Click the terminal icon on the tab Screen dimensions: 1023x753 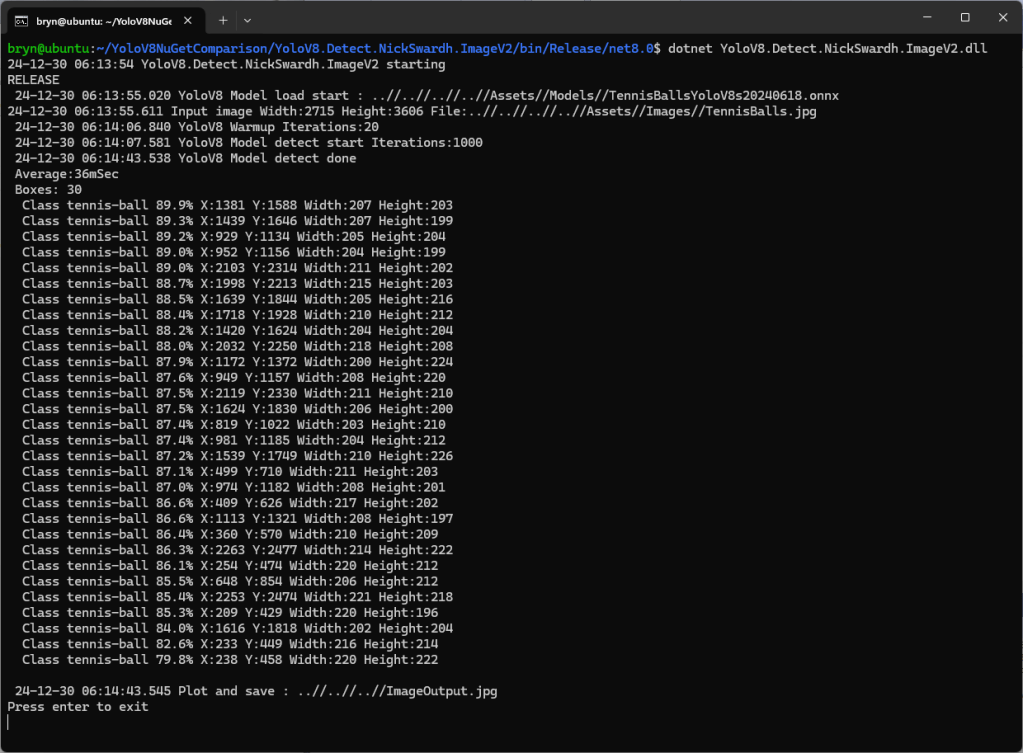tap(20, 20)
